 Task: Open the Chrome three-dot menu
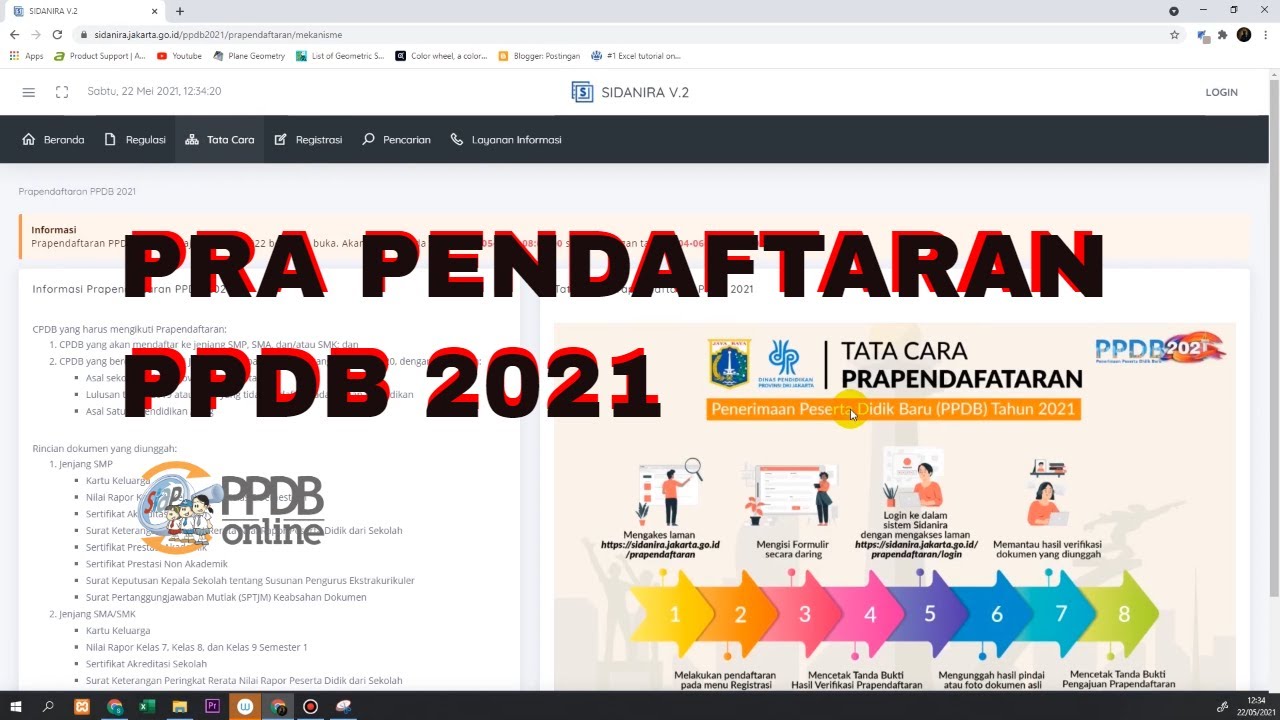click(1265, 34)
